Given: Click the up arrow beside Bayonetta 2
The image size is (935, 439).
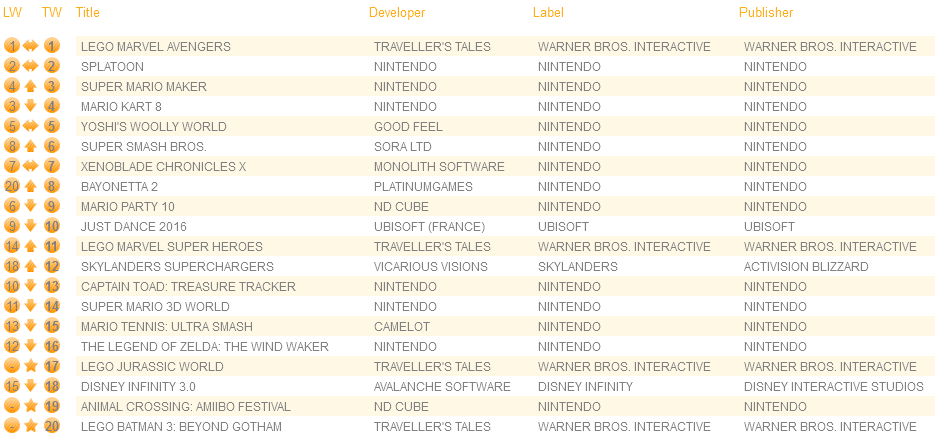Looking at the screenshot, I should (31, 186).
